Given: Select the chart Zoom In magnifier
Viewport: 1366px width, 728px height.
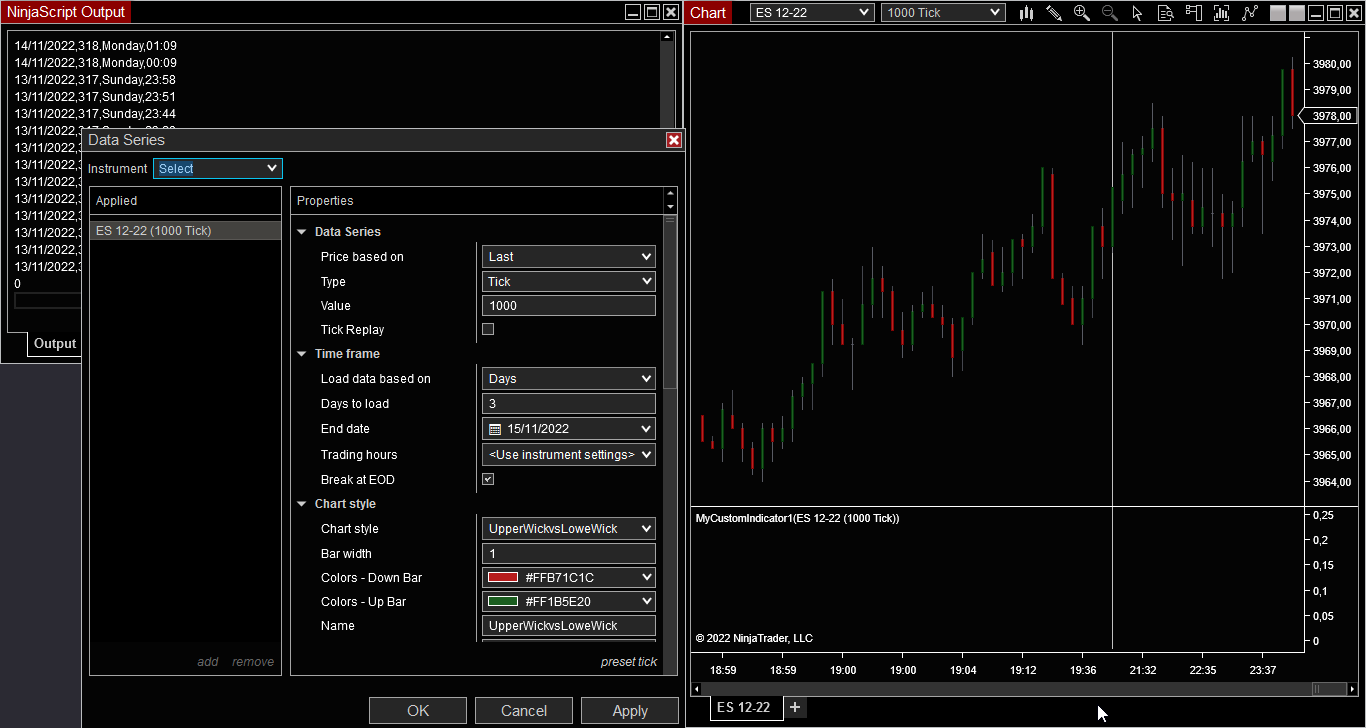Looking at the screenshot, I should point(1082,13).
